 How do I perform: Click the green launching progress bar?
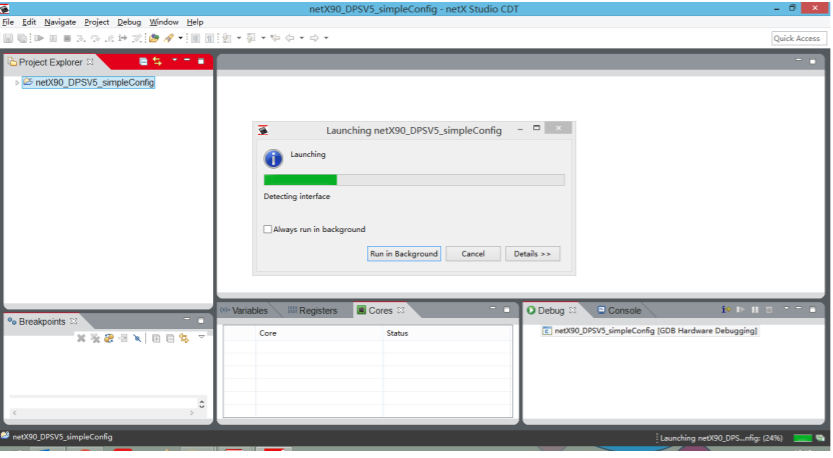click(414, 180)
